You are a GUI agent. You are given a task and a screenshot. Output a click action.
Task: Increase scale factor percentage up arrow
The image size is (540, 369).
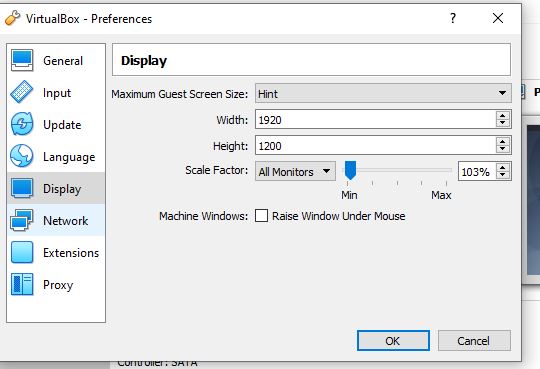click(x=503, y=167)
